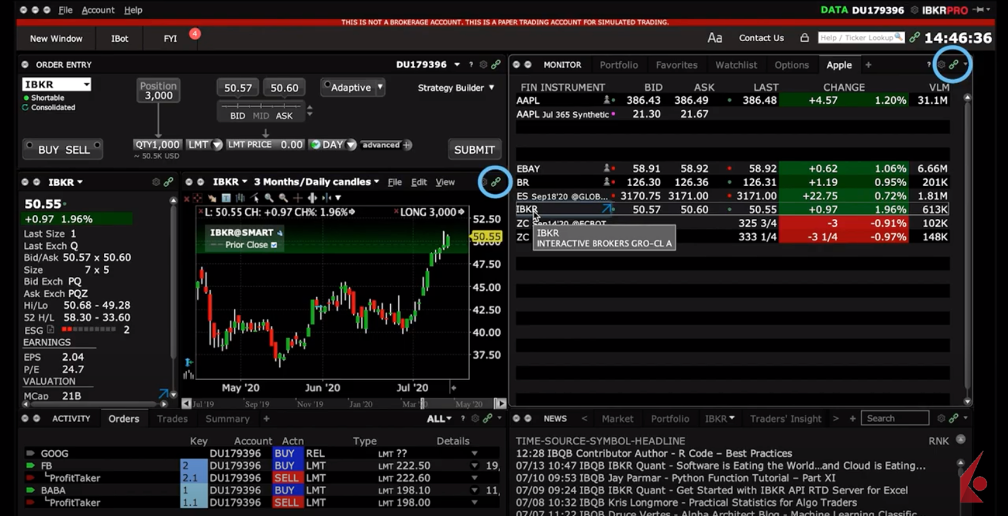Click the BID MID ASK price slider
The height and width of the screenshot is (516, 1008).
[x=261, y=104]
